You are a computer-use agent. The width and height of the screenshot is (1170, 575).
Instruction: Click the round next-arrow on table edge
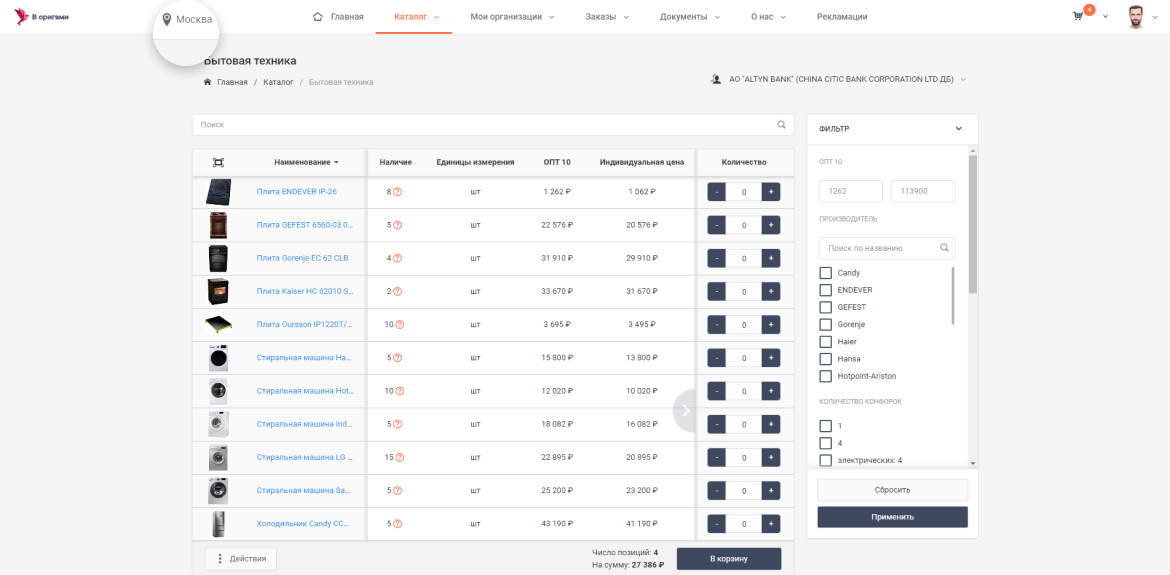(x=684, y=410)
